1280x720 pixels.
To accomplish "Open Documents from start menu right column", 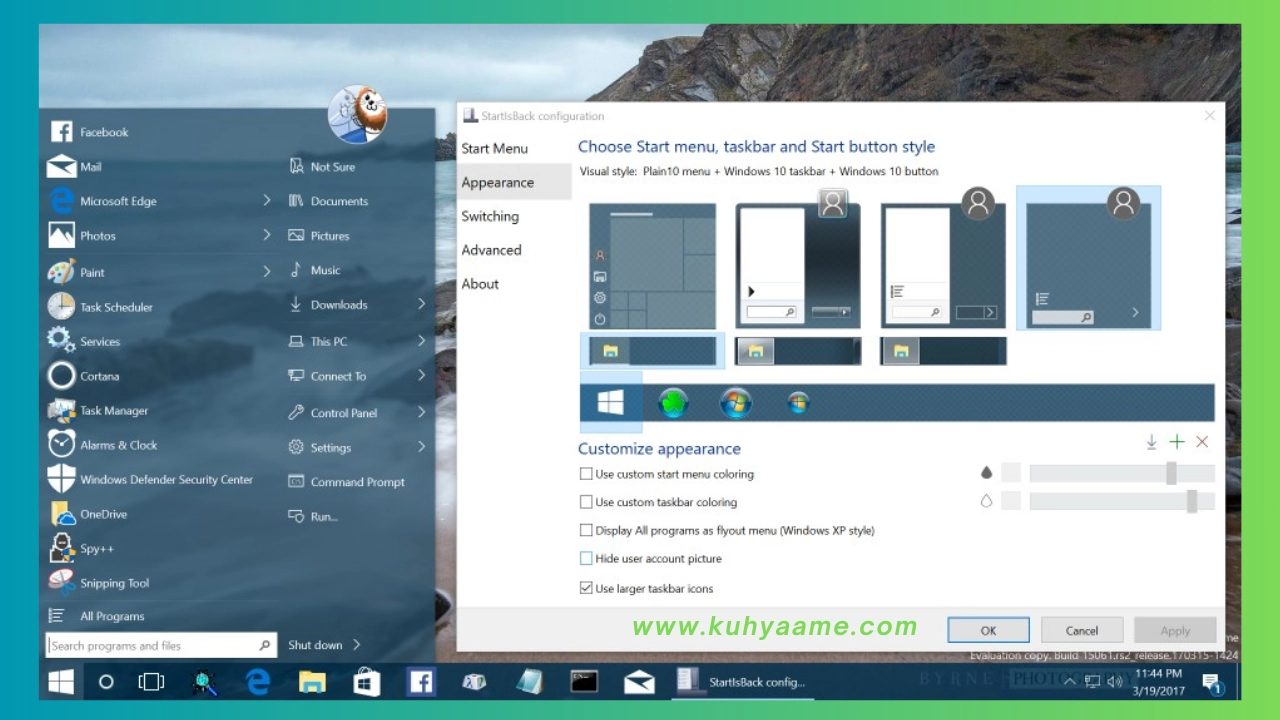I will coord(339,201).
